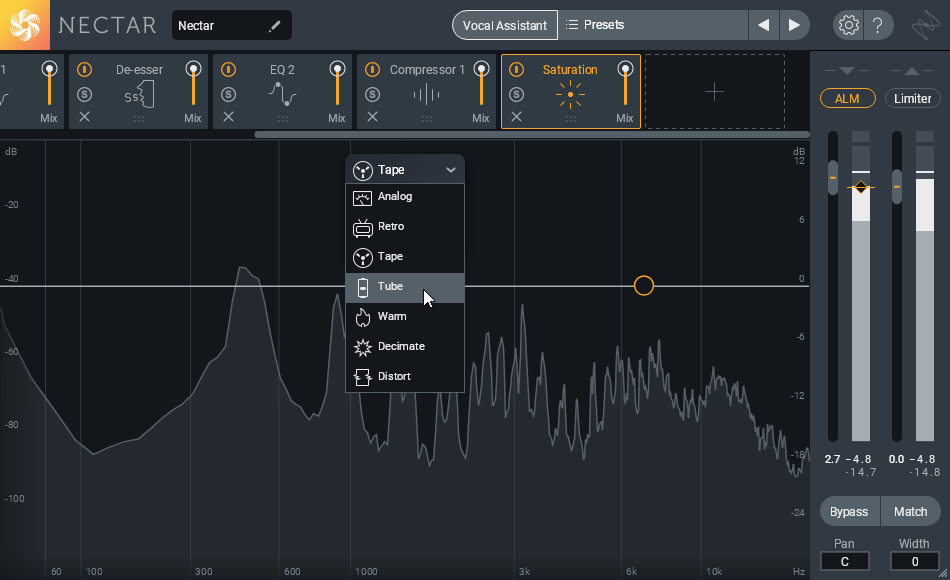Choose Analog saturation mode

pyautogui.click(x=405, y=197)
